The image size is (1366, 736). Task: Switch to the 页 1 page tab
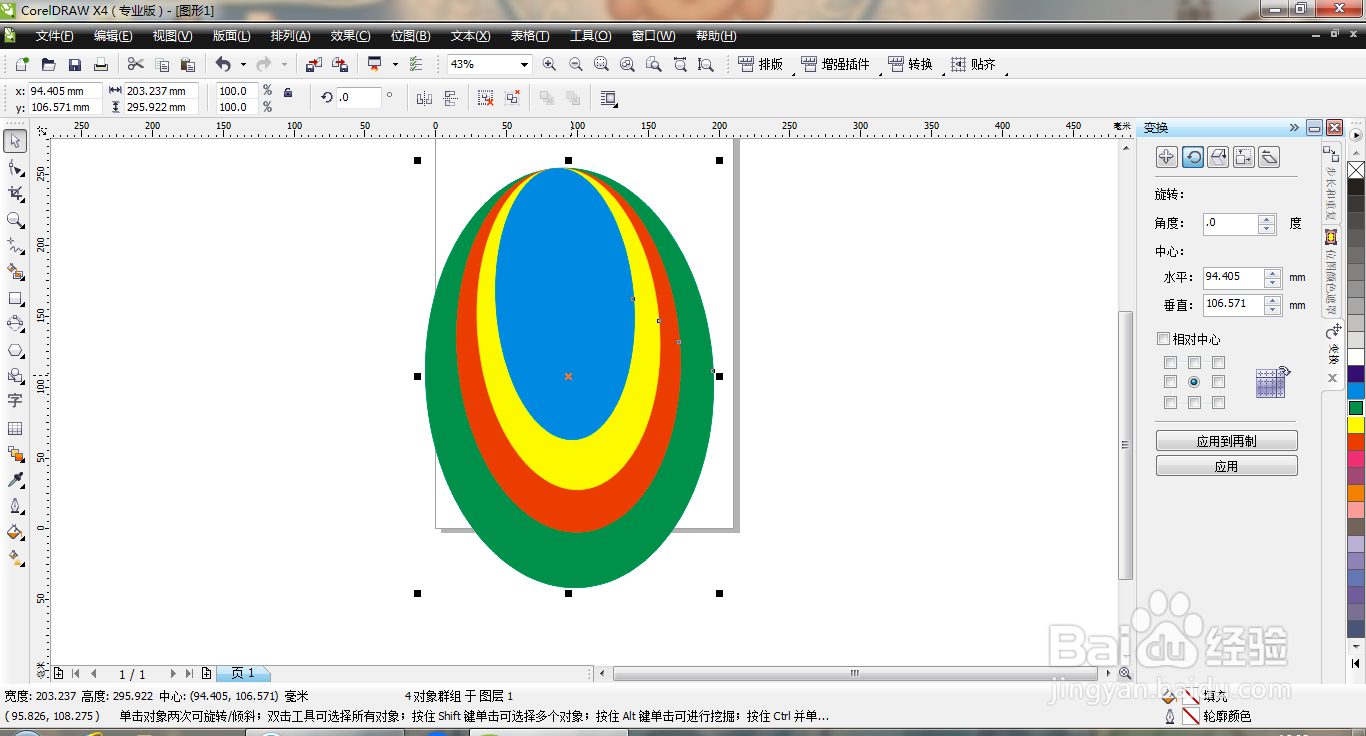click(x=243, y=674)
